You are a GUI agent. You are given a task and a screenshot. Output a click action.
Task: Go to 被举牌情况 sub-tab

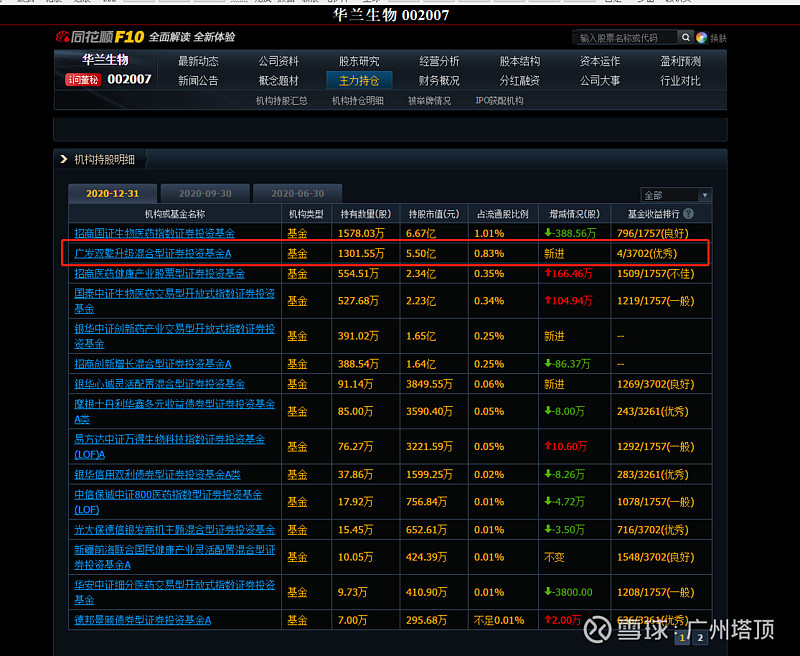(x=429, y=100)
